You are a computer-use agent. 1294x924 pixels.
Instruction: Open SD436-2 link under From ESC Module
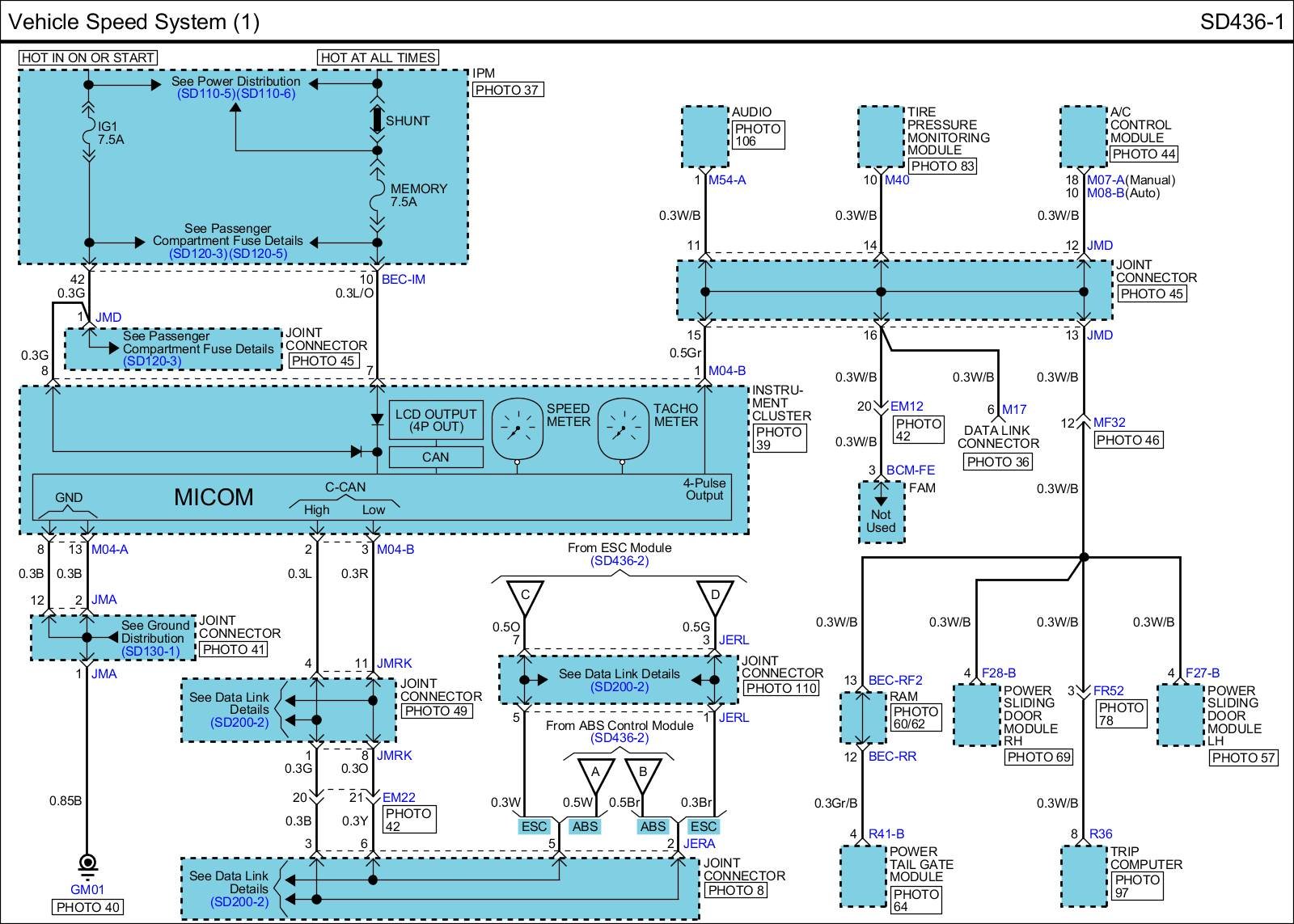click(x=620, y=561)
